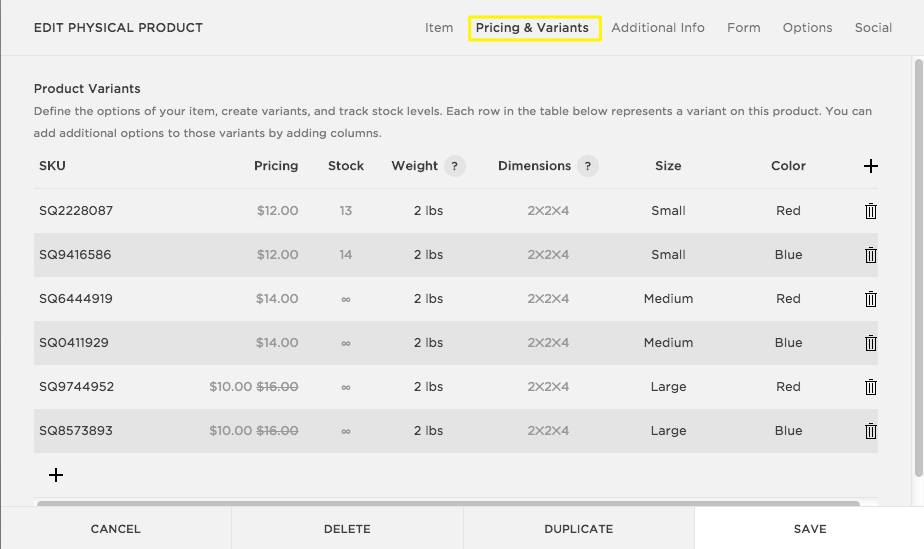Open the Additional Info tab
Image resolution: width=924 pixels, height=549 pixels.
coord(658,28)
